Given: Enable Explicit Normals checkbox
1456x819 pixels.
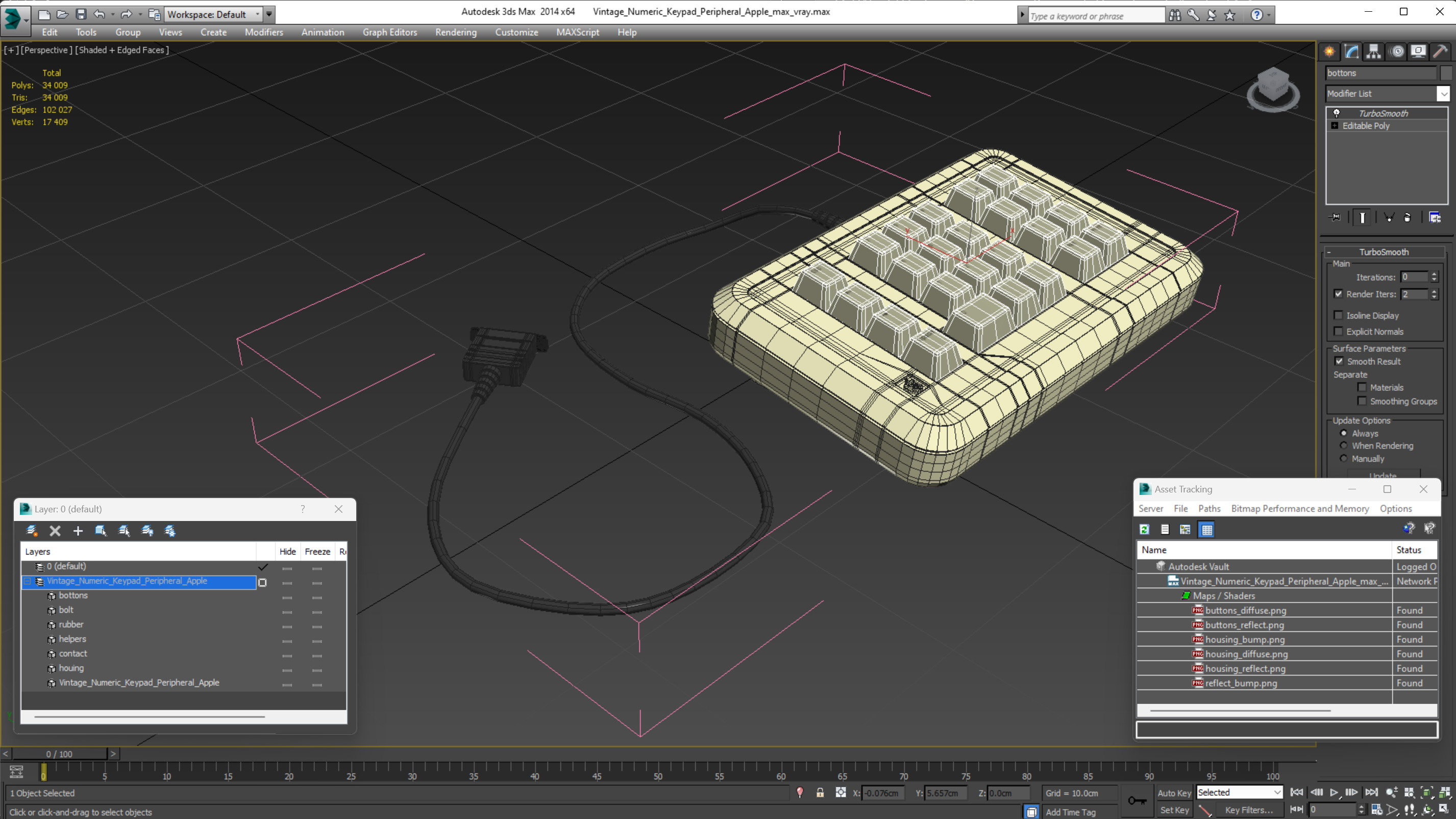Looking at the screenshot, I should [x=1339, y=331].
